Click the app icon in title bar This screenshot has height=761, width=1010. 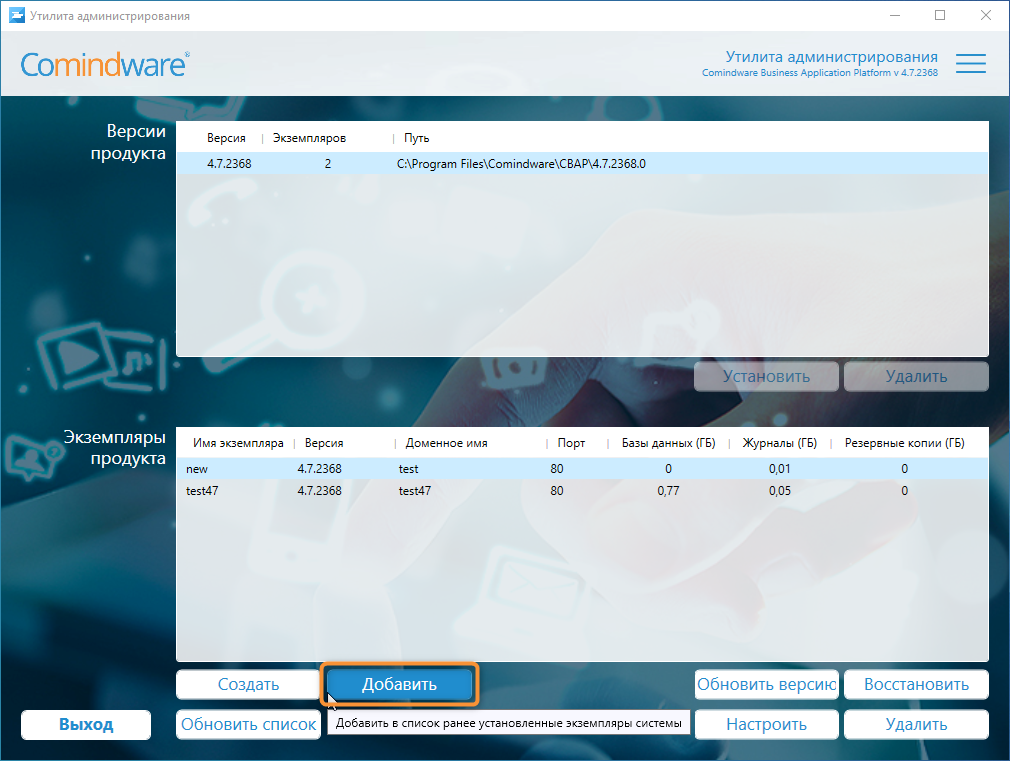click(17, 15)
